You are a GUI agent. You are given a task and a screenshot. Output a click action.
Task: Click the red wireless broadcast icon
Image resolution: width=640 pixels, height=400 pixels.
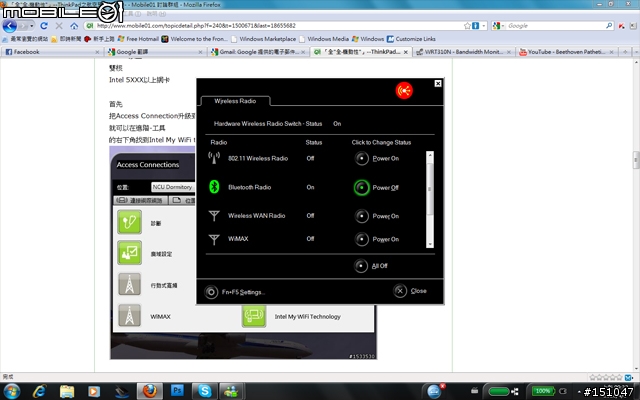click(x=404, y=91)
